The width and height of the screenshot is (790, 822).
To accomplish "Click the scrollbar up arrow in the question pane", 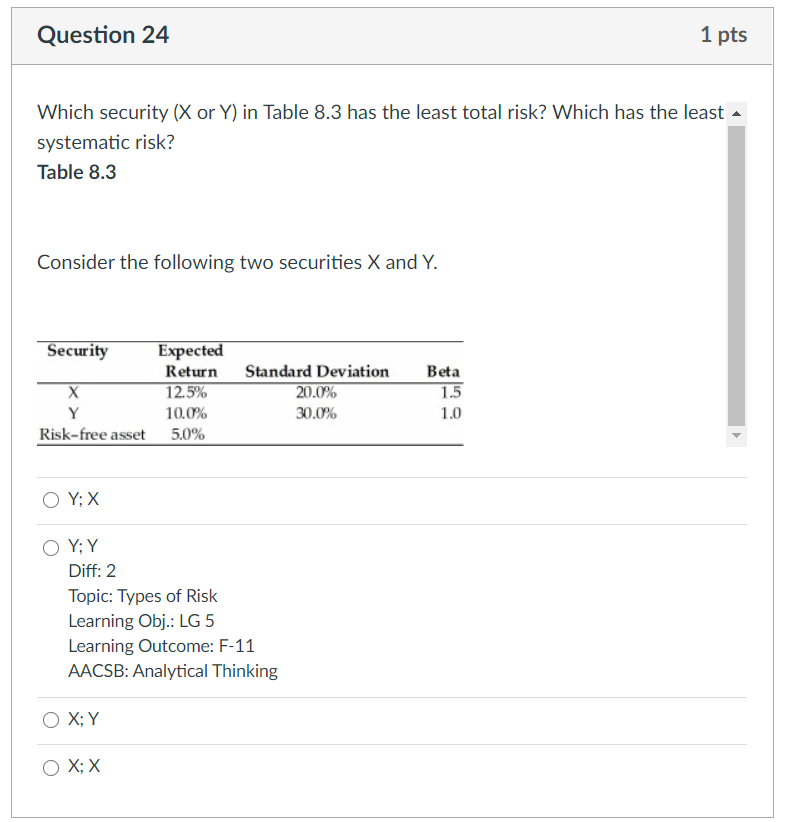I will (x=736, y=112).
